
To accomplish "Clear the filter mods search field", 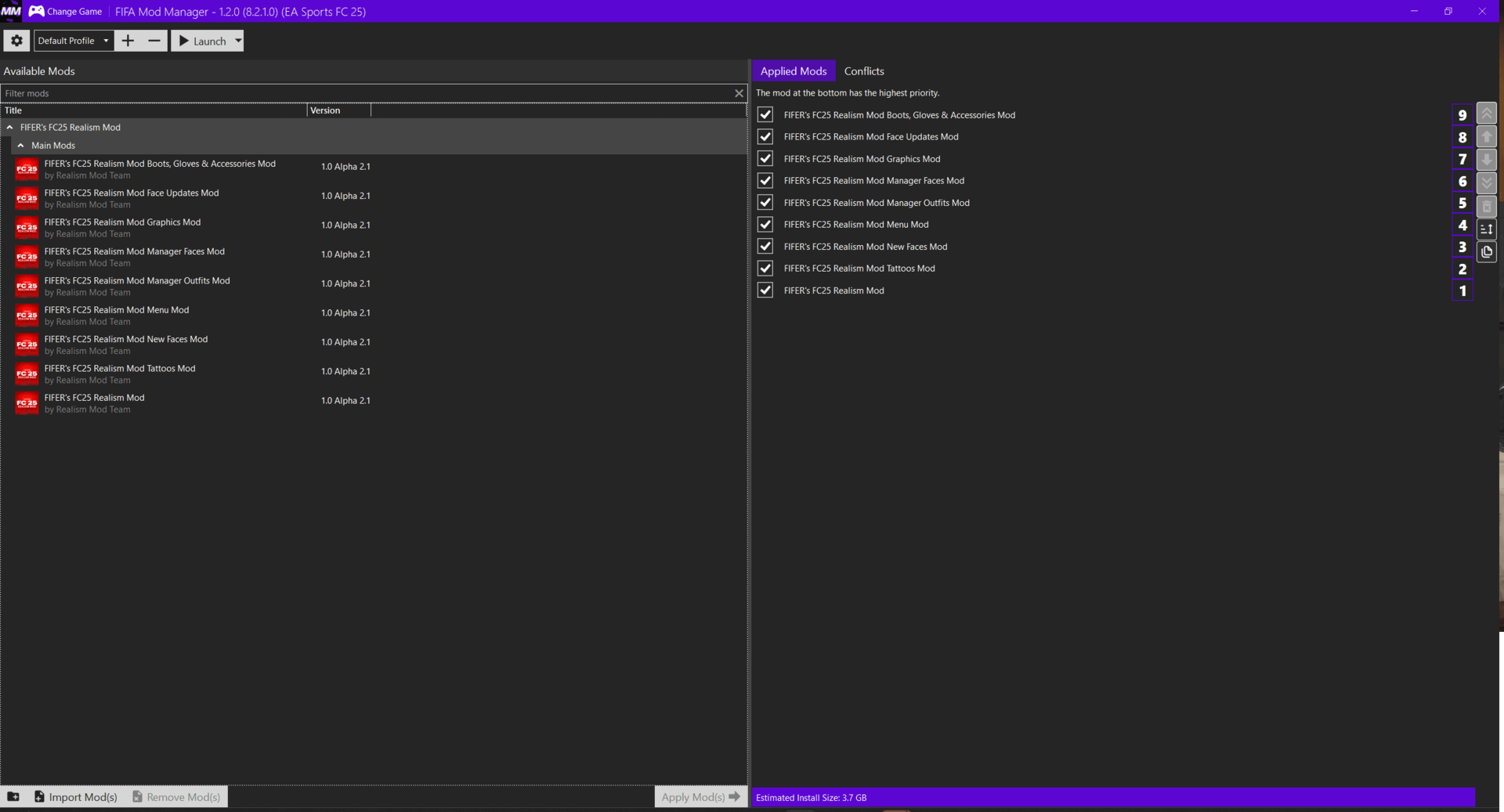I will click(x=739, y=92).
